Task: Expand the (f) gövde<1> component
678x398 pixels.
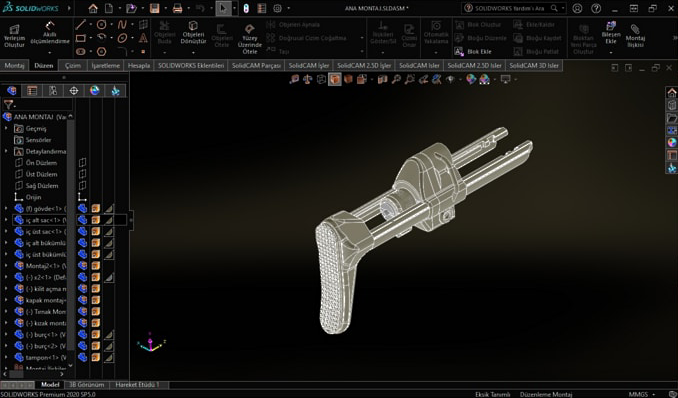Action: (6, 209)
